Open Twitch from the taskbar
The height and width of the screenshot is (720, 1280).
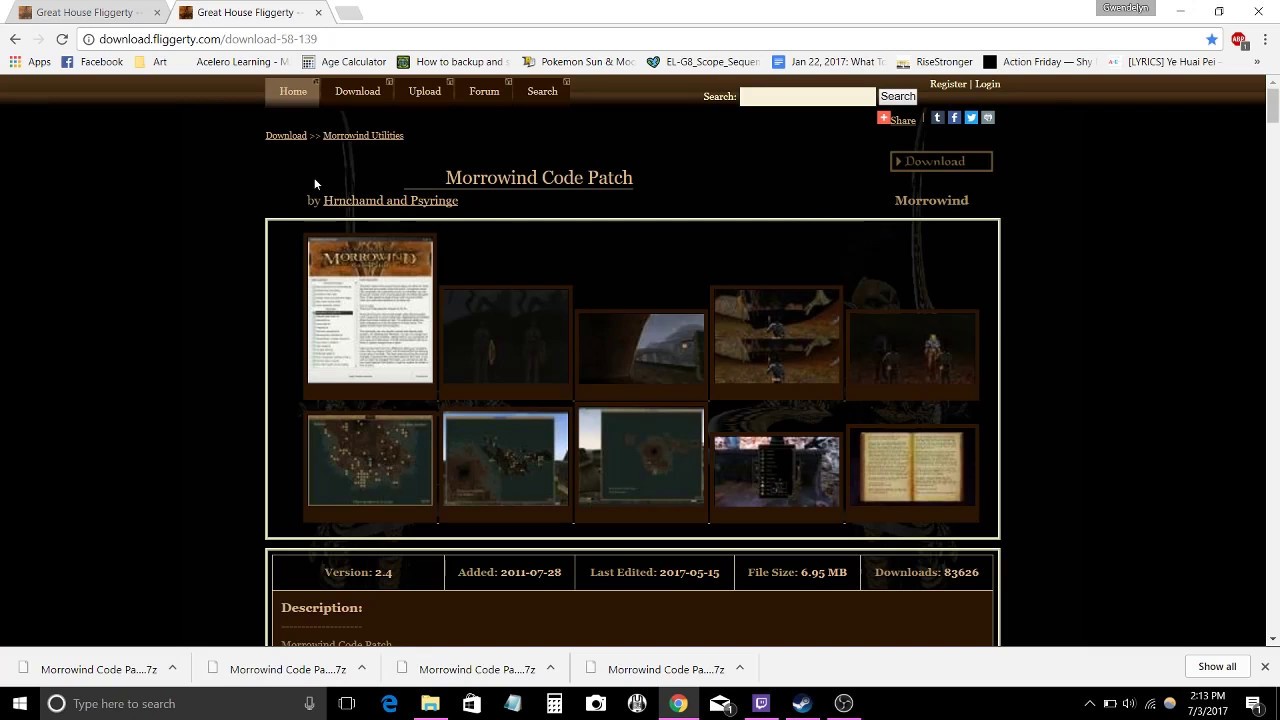[x=761, y=704]
